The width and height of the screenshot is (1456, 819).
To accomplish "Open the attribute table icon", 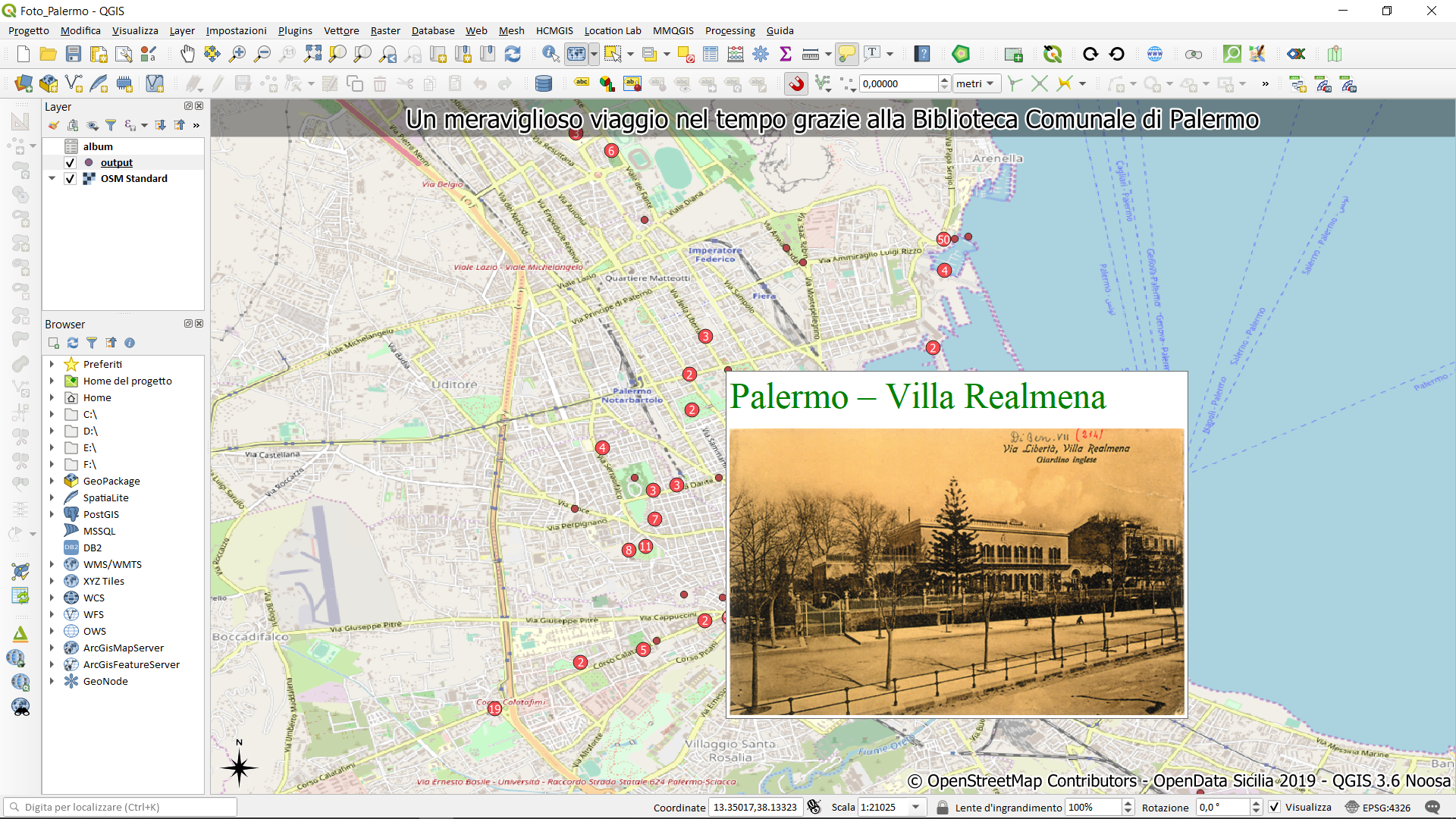I will tap(711, 54).
